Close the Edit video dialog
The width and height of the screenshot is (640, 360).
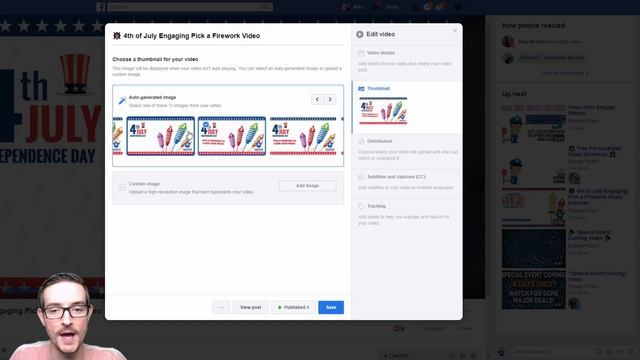(x=456, y=31)
